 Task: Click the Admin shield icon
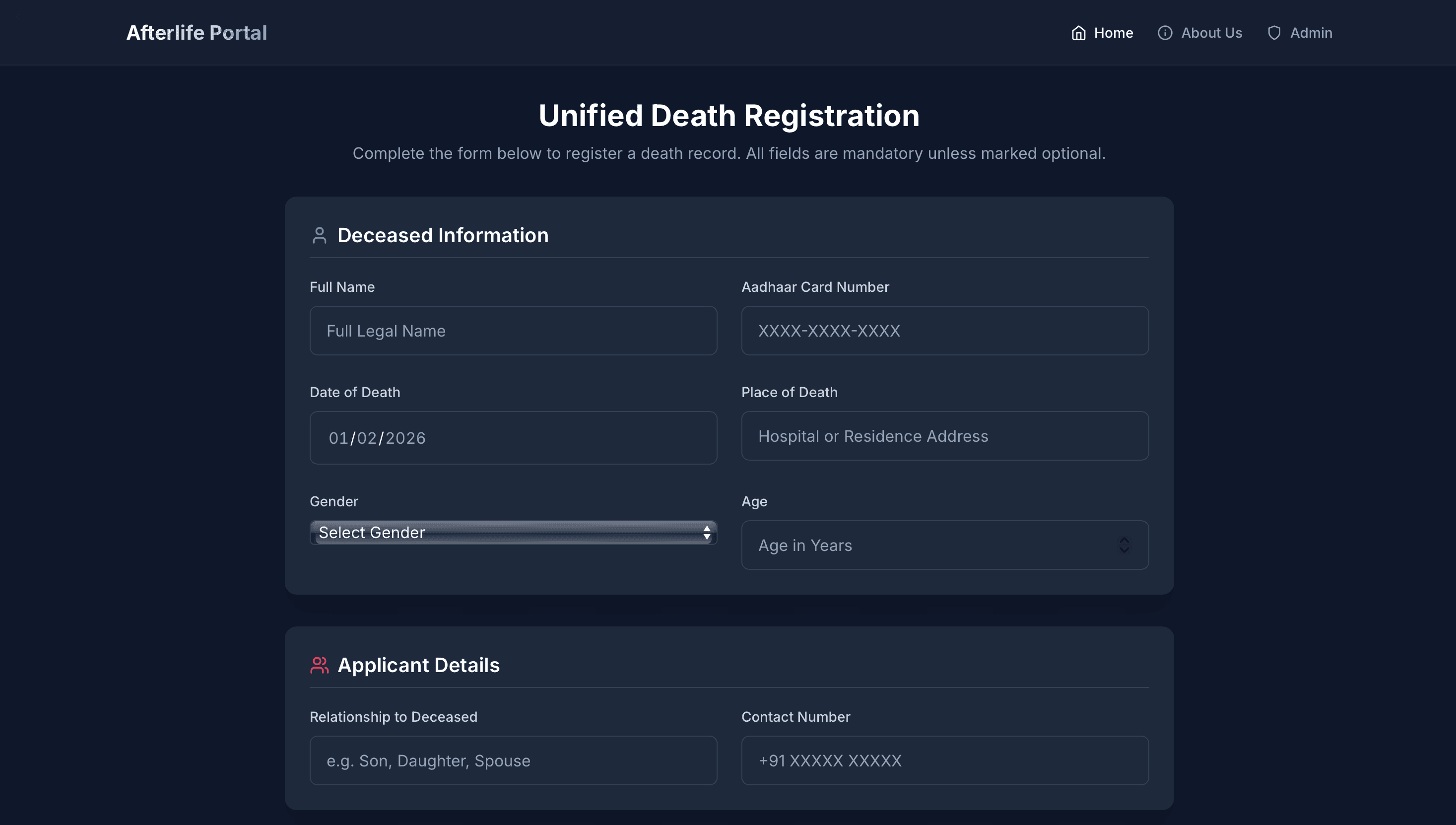(1274, 33)
